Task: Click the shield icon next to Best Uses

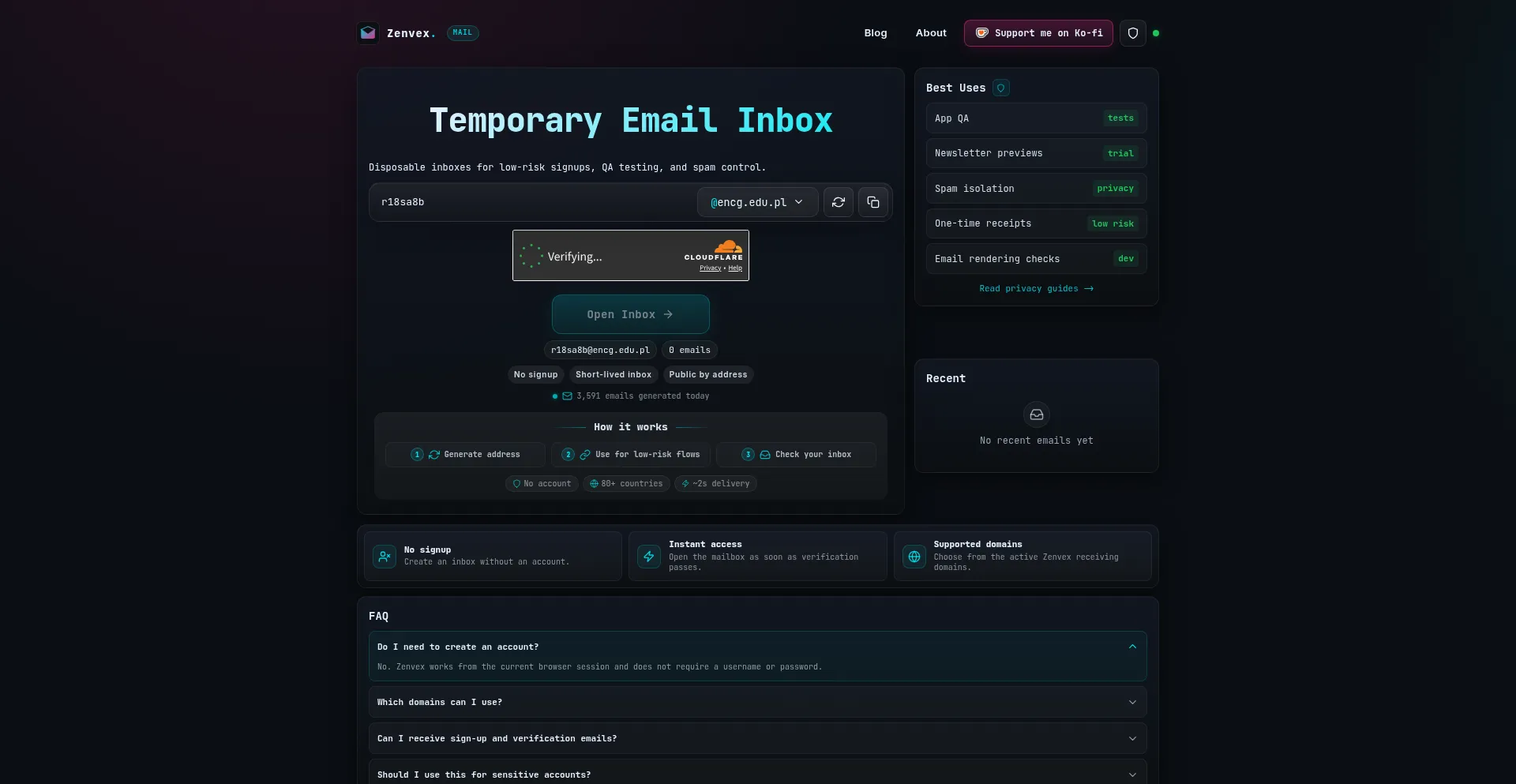Action: tap(1001, 88)
